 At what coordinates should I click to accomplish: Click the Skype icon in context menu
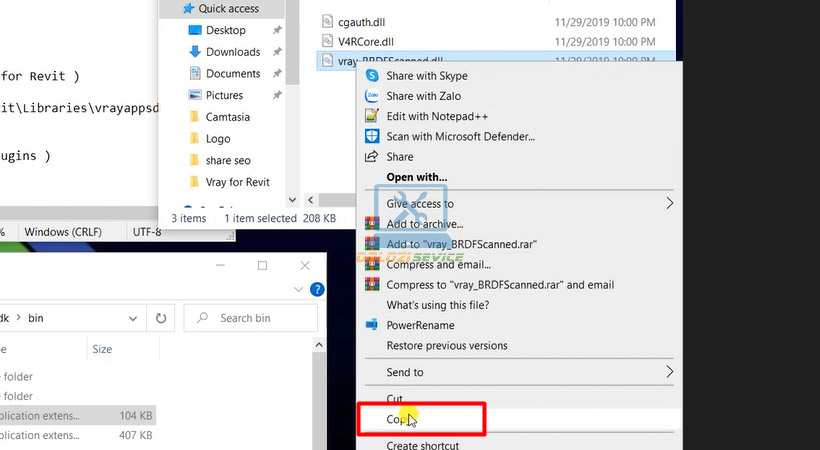371,76
